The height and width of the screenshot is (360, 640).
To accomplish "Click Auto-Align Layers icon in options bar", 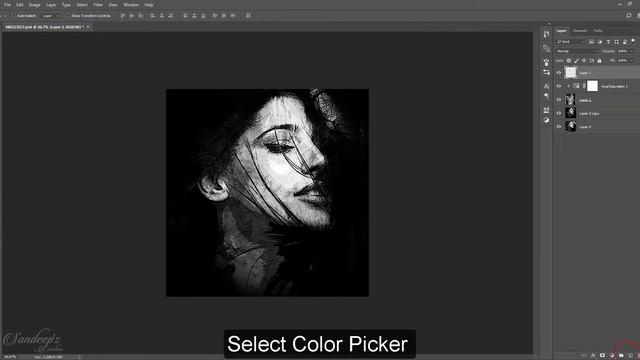I will coord(248,16).
